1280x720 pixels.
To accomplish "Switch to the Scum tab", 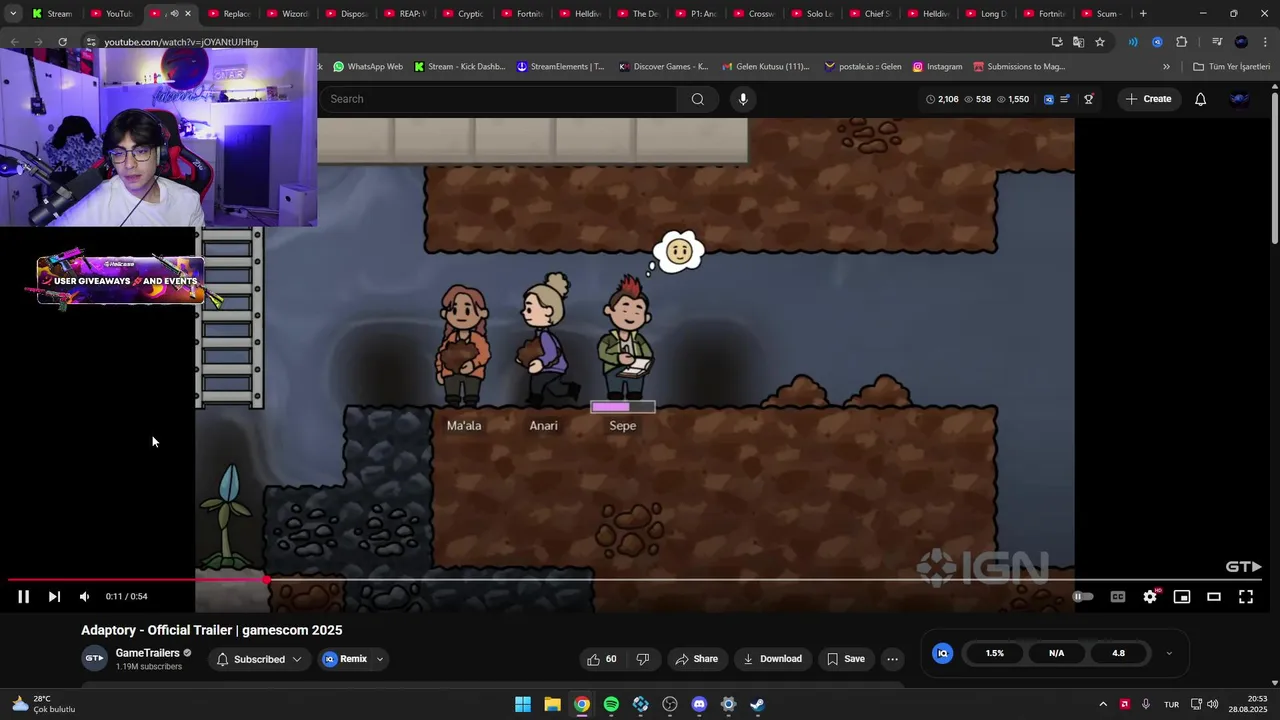I will pyautogui.click(x=1100, y=14).
